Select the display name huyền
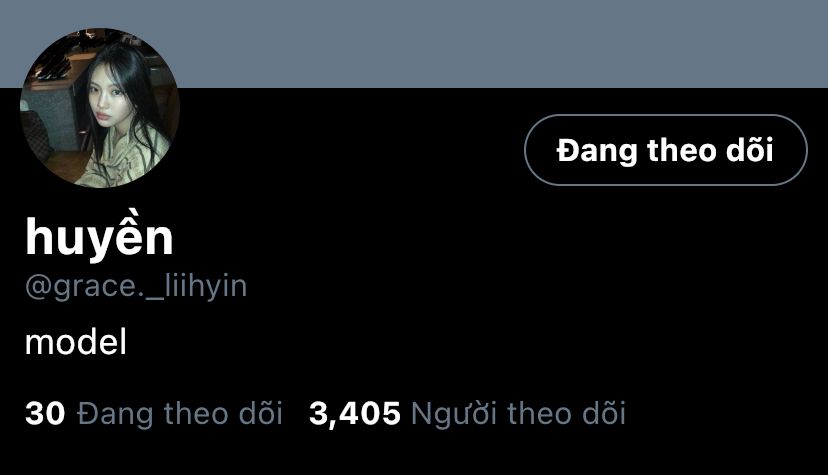Screen dimensions: 828x475 (99, 236)
